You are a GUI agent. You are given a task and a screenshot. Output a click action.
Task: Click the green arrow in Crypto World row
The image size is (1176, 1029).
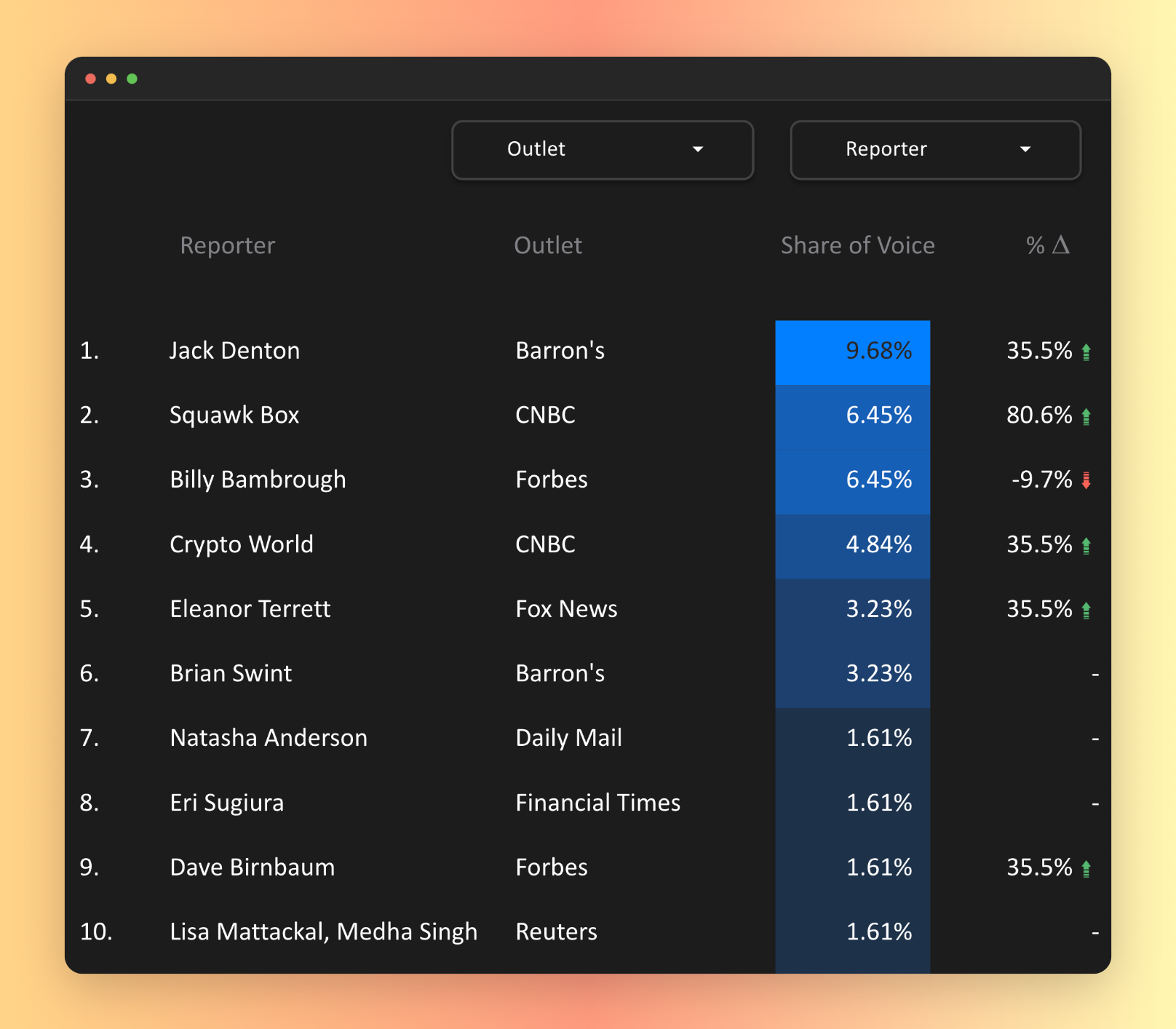pyautogui.click(x=1086, y=545)
